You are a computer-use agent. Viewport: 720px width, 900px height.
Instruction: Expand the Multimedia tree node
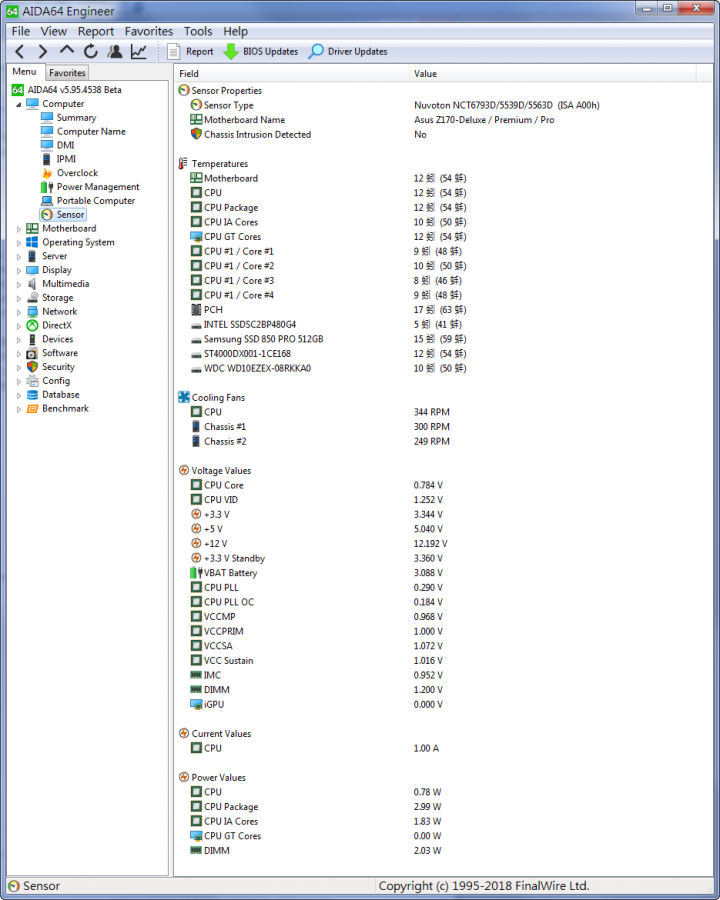[x=19, y=284]
